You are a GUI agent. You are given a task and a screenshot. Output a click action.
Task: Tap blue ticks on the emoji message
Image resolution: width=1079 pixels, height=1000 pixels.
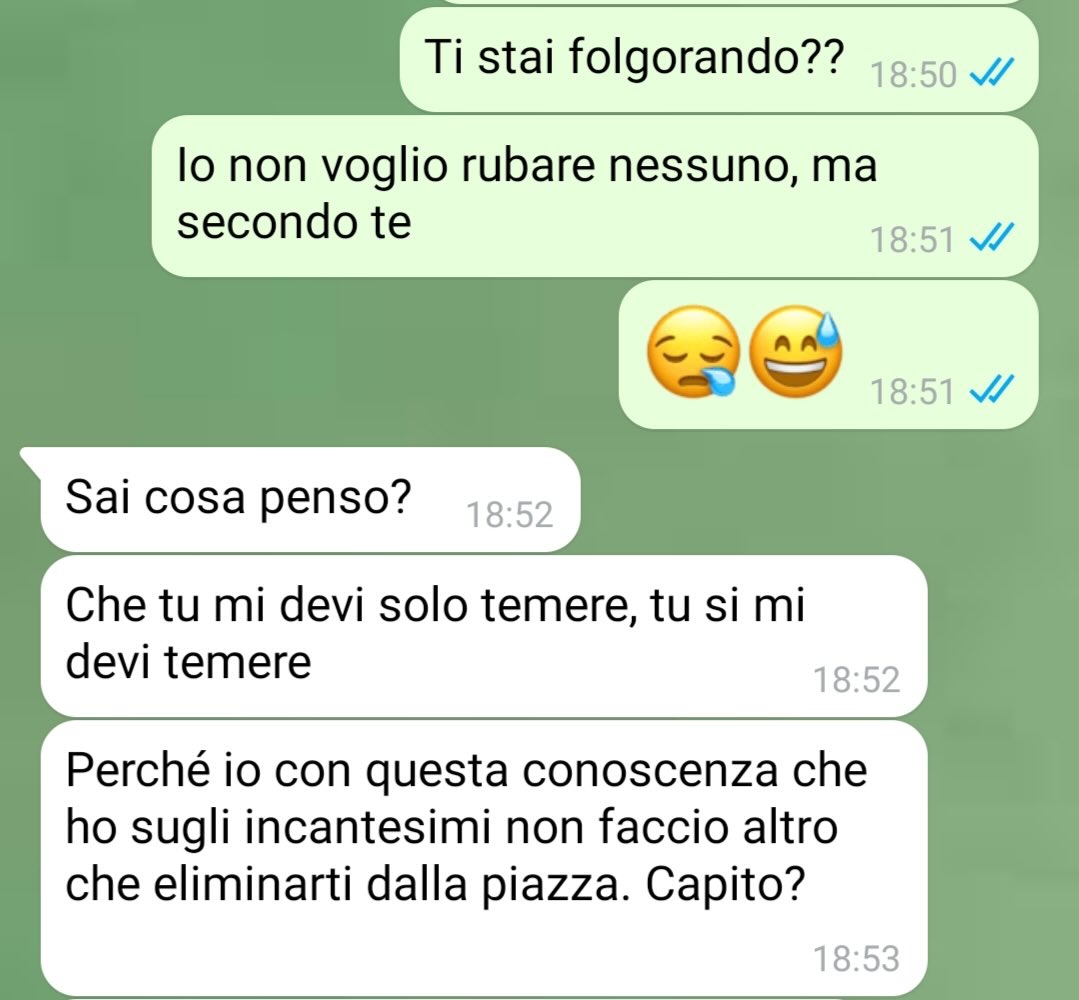992,390
